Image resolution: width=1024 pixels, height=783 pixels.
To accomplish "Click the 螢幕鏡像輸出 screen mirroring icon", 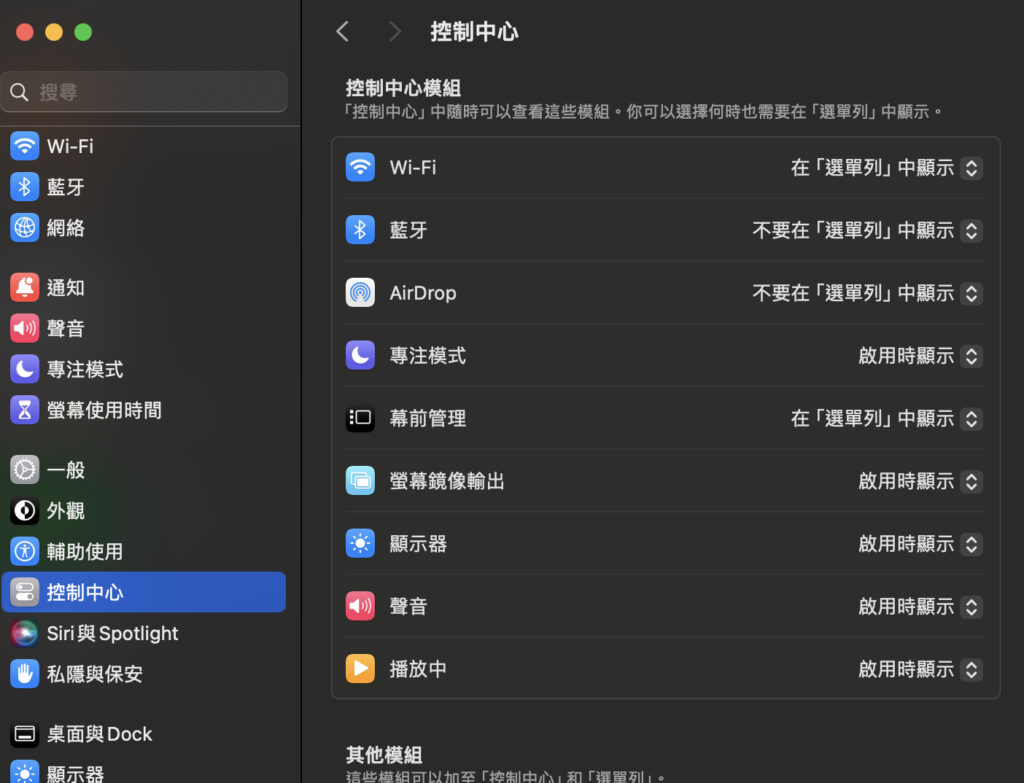I will click(360, 481).
